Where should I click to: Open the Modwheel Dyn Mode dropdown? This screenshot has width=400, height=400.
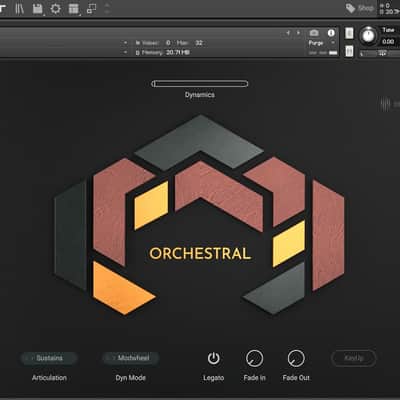tap(131, 358)
